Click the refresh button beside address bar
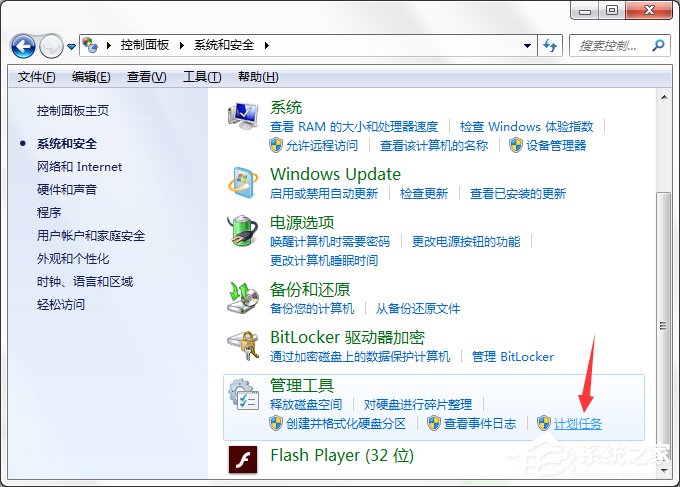The width and height of the screenshot is (680, 487). [x=549, y=46]
